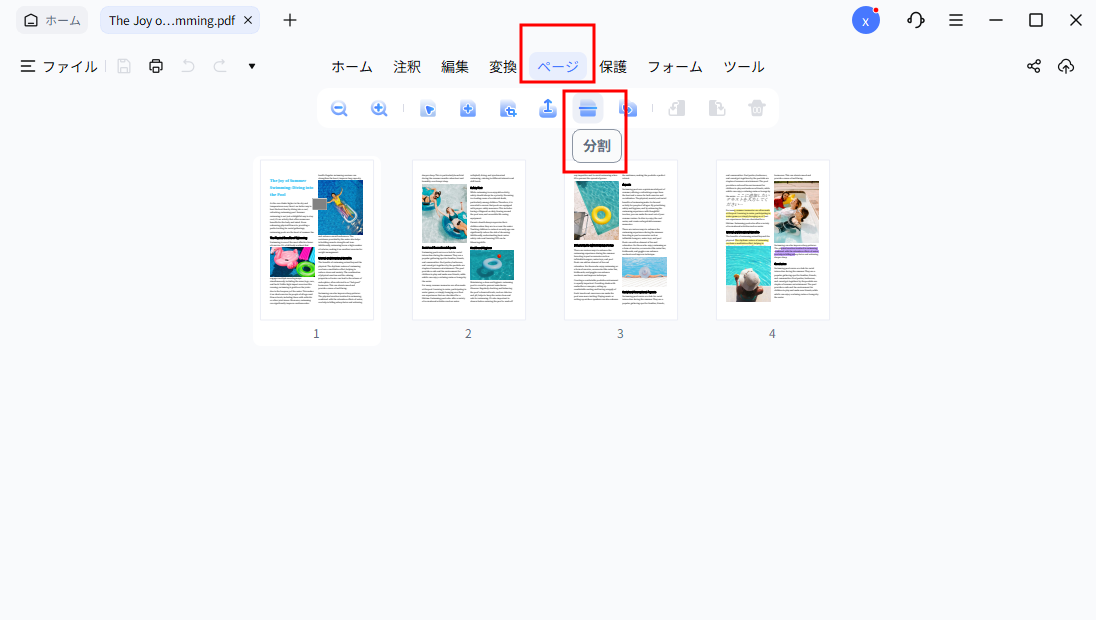
Task: Click the user avatar circle
Action: 866,19
